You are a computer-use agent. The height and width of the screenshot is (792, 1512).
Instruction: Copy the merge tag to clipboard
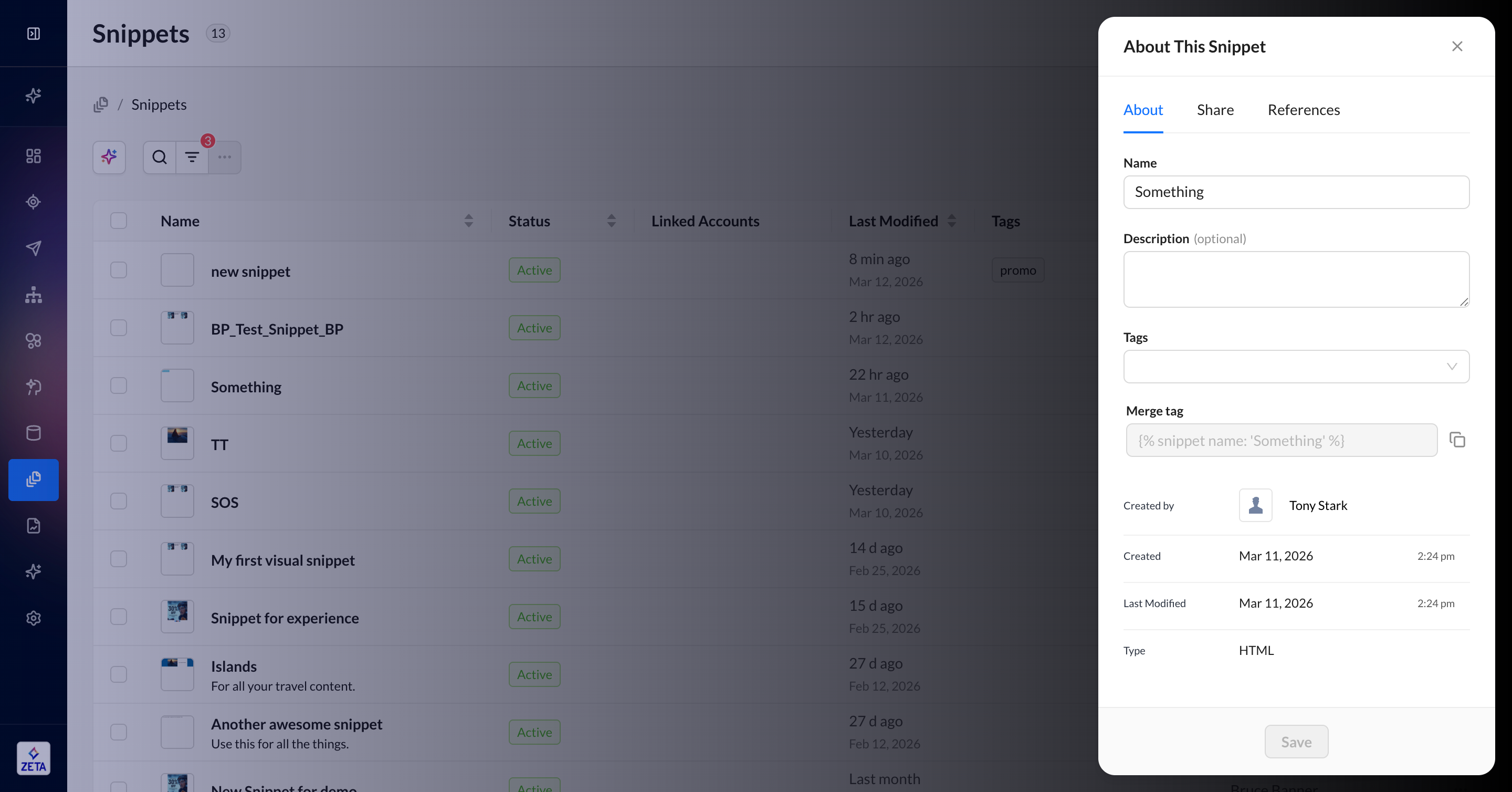1457,440
